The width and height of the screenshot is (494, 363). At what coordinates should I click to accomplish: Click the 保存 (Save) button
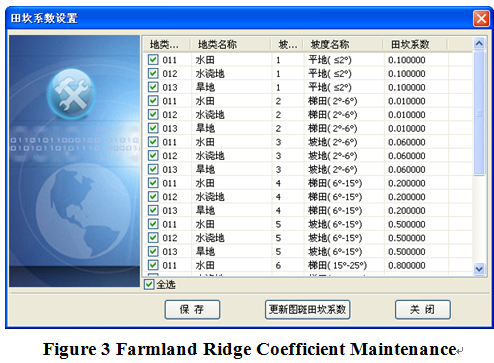[192, 310]
